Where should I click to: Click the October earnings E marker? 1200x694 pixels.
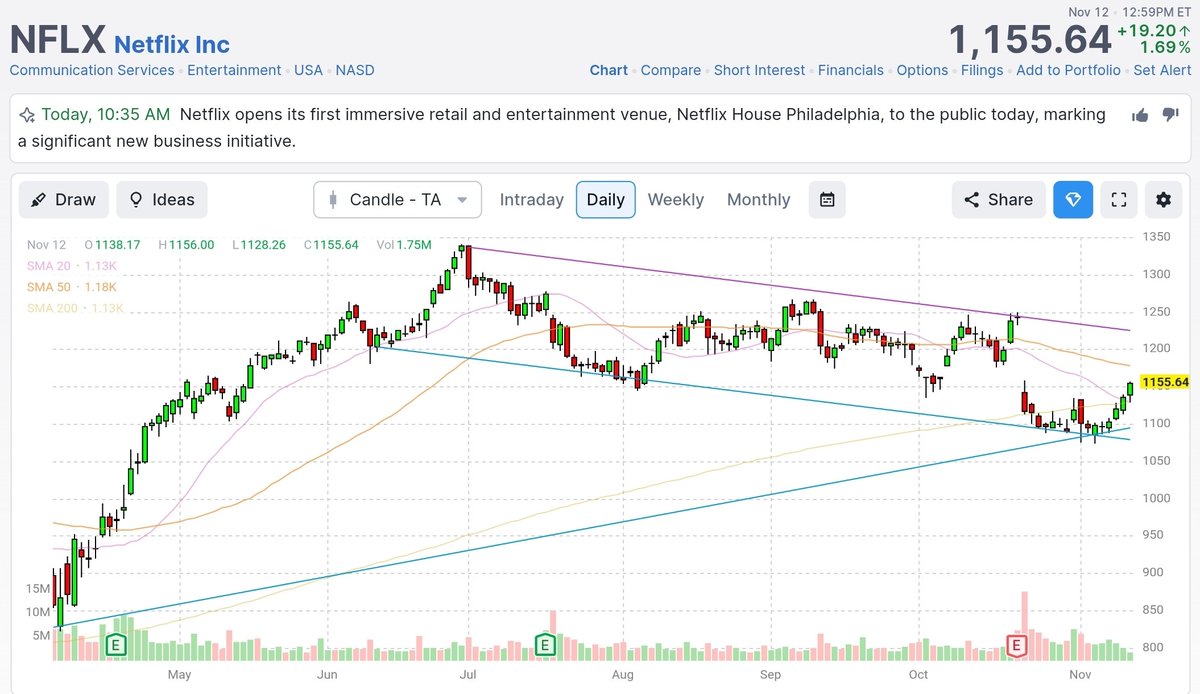(x=1017, y=645)
